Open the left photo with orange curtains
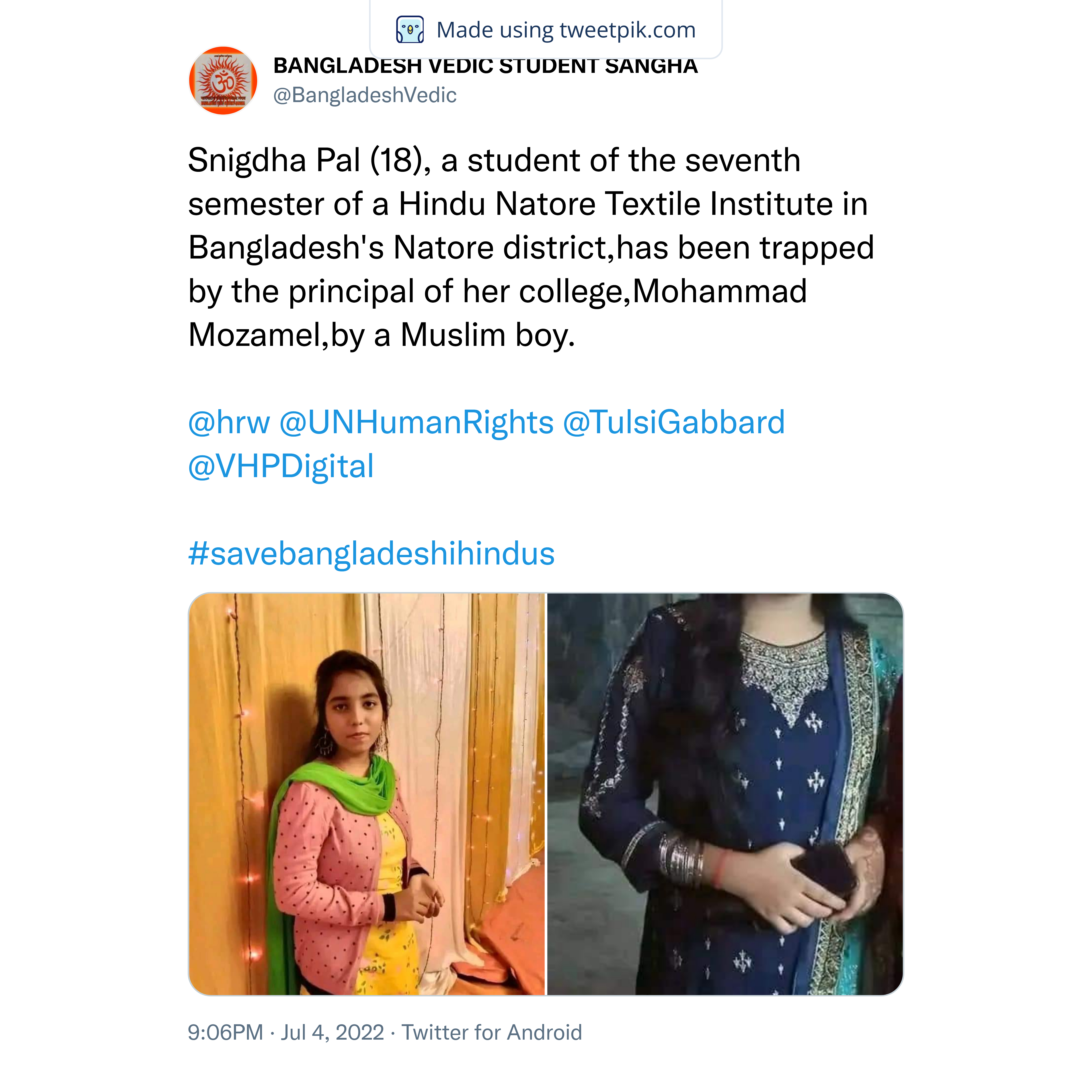The width and height of the screenshot is (1092, 1092). (x=367, y=794)
